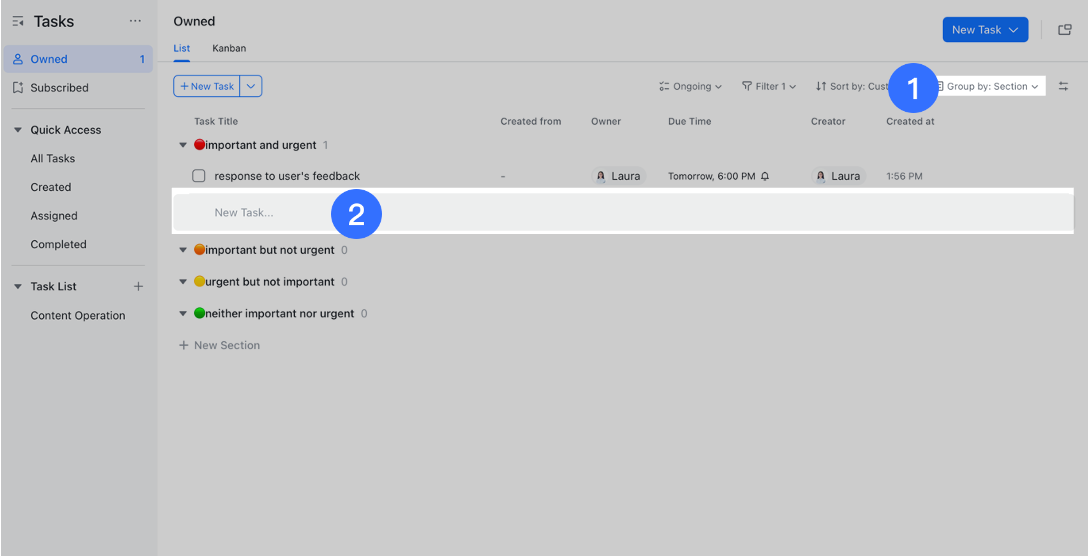
Task: Switch to the Kanban tab
Action: [229, 48]
